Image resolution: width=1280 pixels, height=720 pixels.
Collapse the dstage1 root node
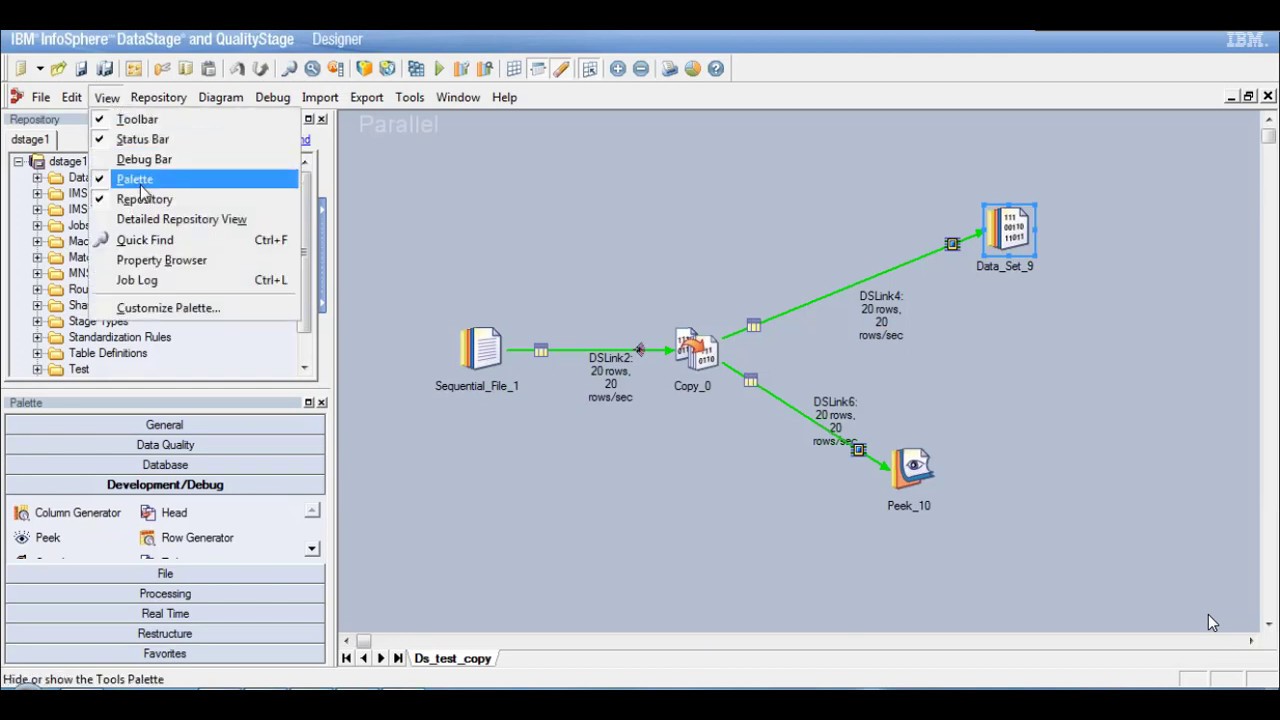(18, 161)
